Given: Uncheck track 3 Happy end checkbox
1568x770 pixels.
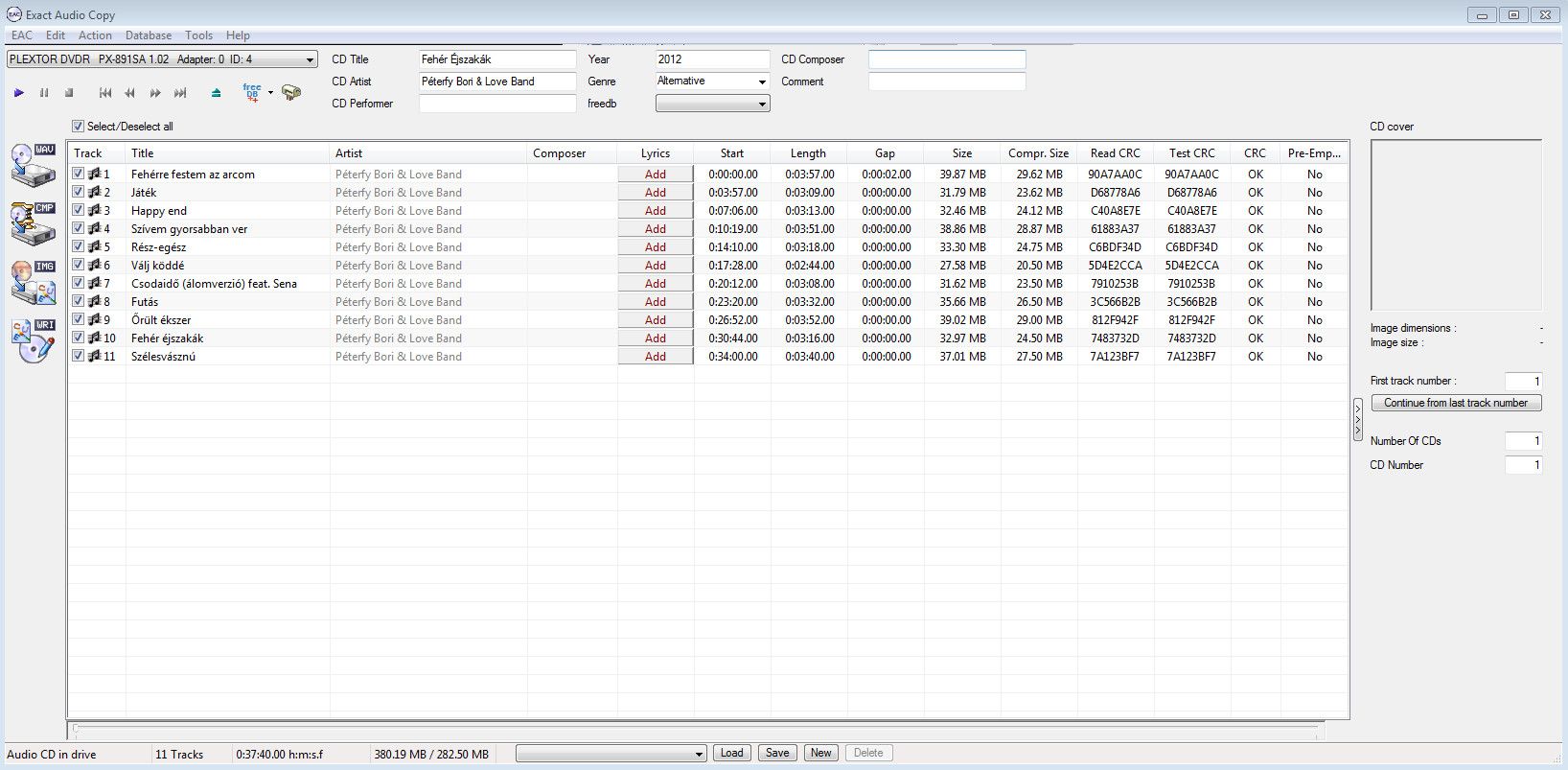Looking at the screenshot, I should (79, 210).
